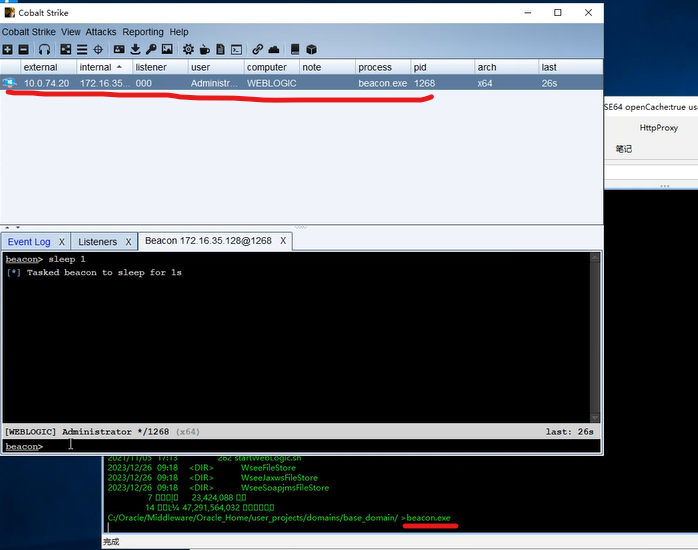Click the 笔记 tab in the right window
698x550 pixels.
624,149
